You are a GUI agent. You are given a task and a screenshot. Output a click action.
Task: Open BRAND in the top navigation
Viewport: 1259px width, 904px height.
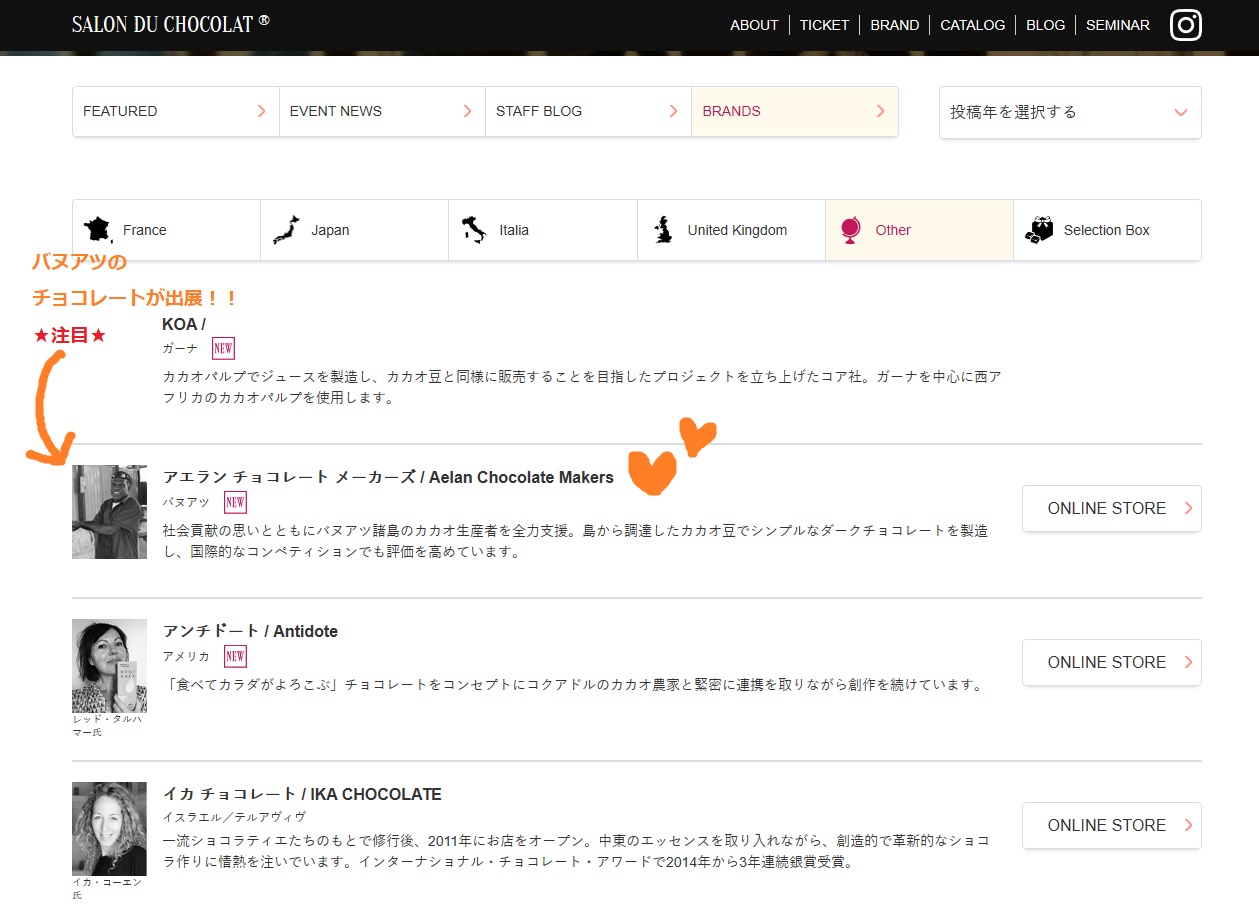pyautogui.click(x=895, y=25)
